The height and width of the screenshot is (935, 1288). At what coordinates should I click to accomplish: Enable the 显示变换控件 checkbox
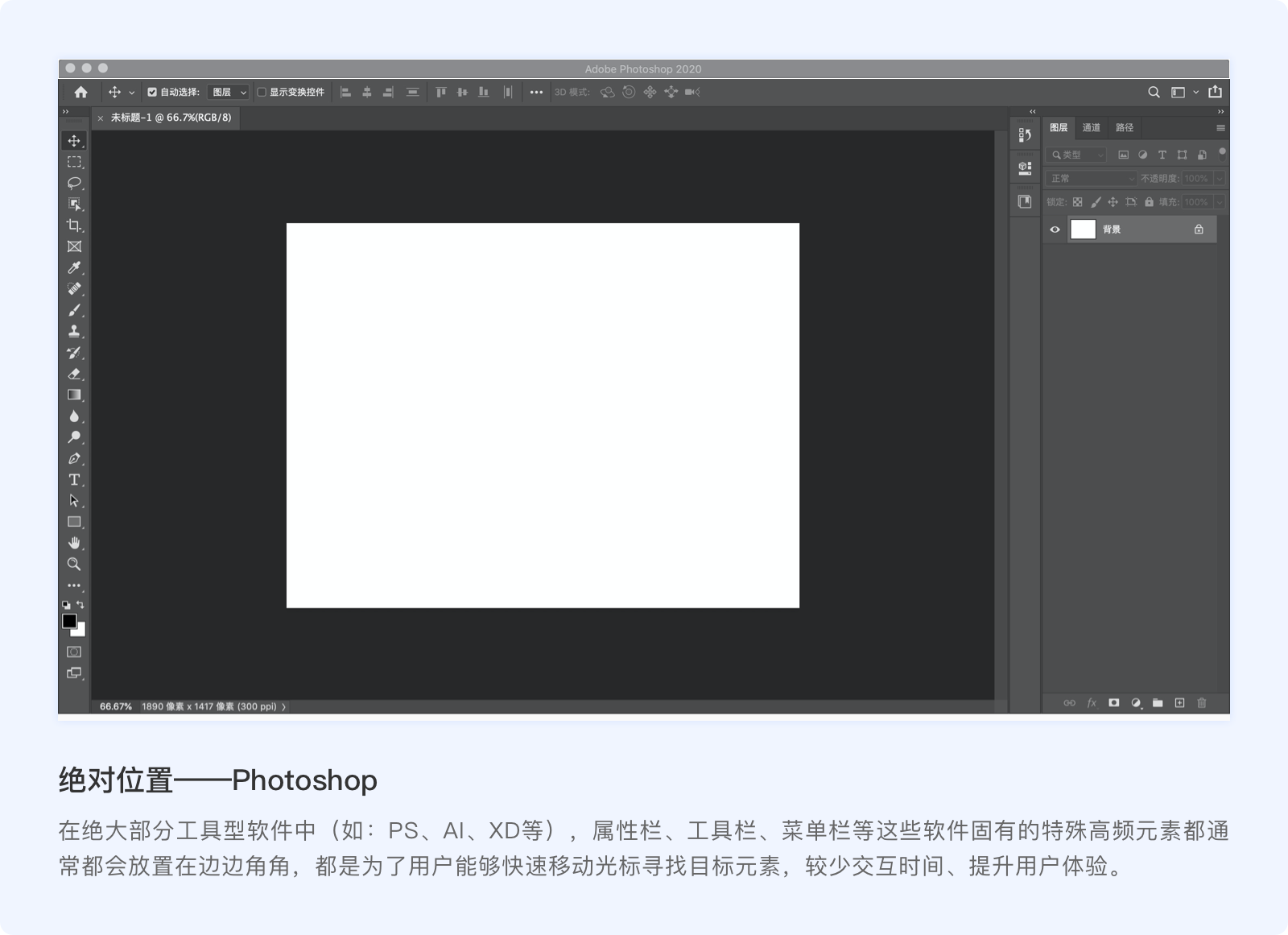pyautogui.click(x=262, y=92)
